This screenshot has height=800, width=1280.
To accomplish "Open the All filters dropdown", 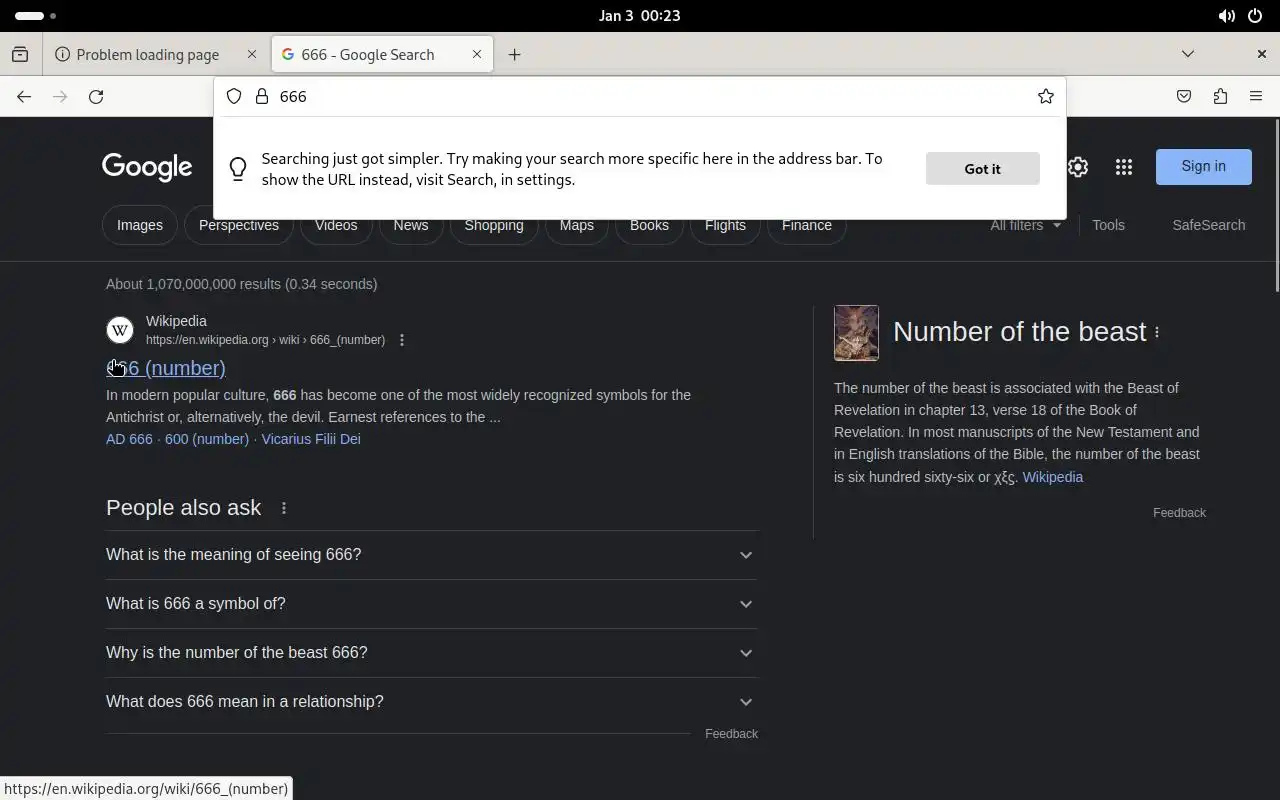I will click(1026, 225).
